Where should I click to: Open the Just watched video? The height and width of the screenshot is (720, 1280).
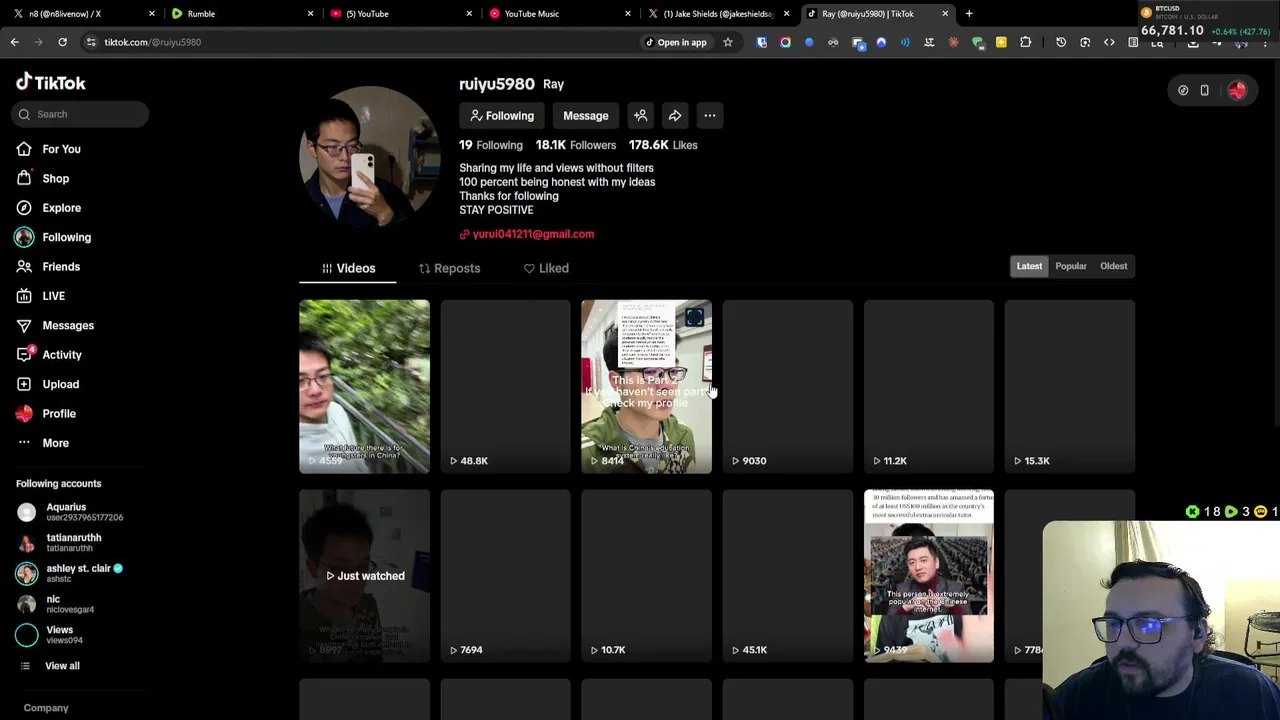(364, 576)
